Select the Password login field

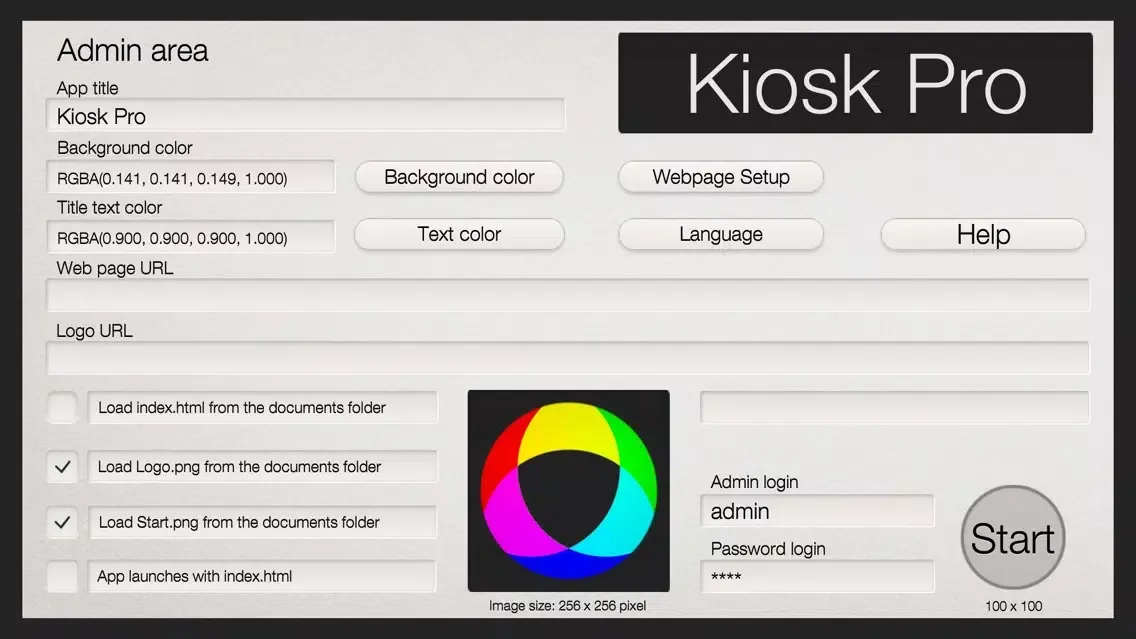pyautogui.click(x=817, y=577)
